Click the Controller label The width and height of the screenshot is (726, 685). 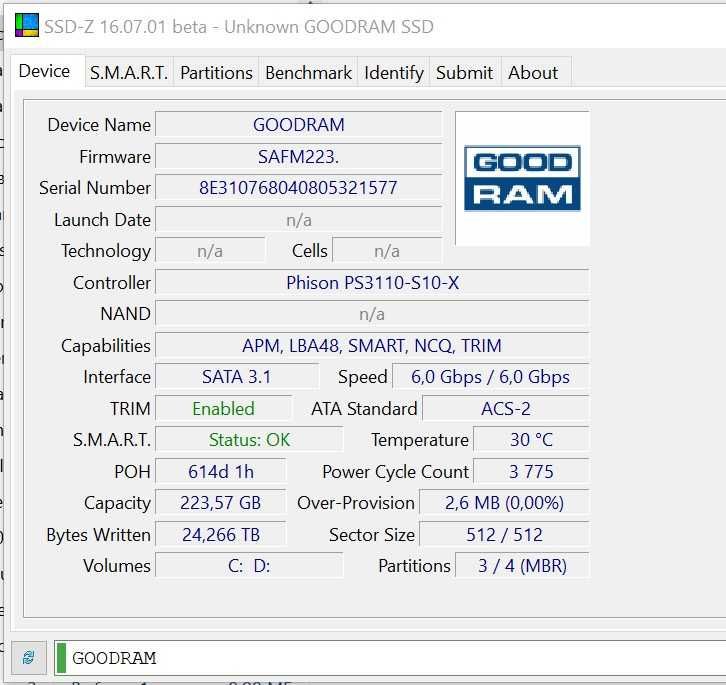click(x=112, y=283)
